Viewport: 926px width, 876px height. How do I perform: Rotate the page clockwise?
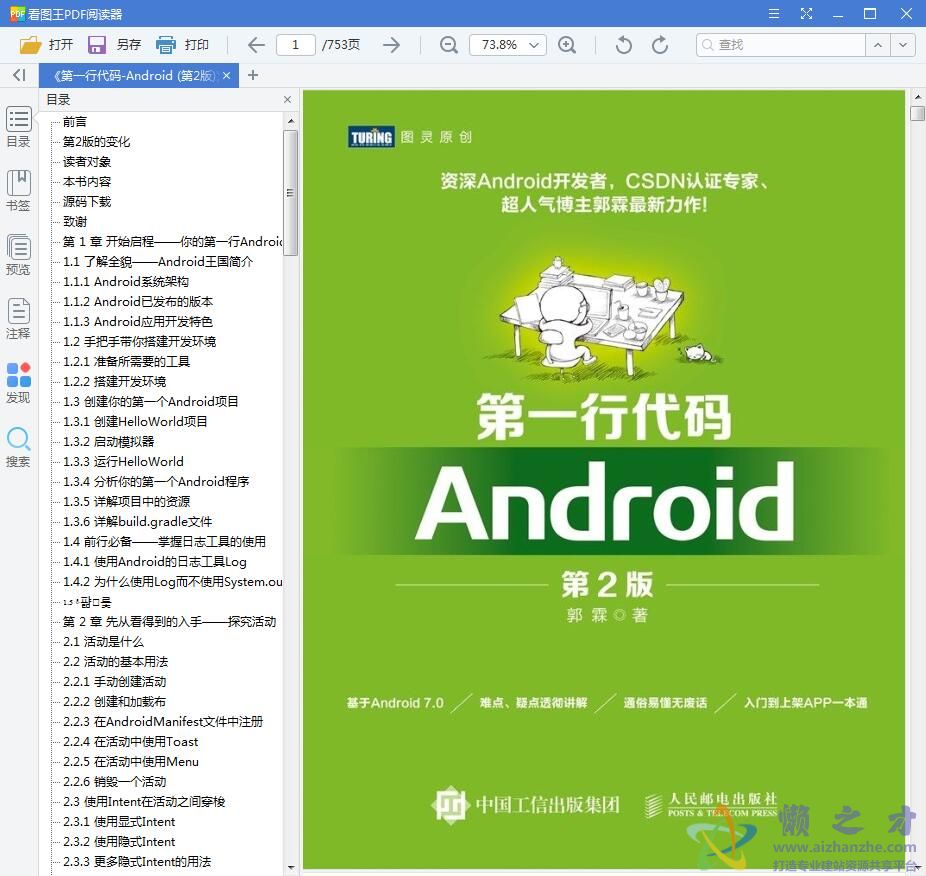pos(659,44)
